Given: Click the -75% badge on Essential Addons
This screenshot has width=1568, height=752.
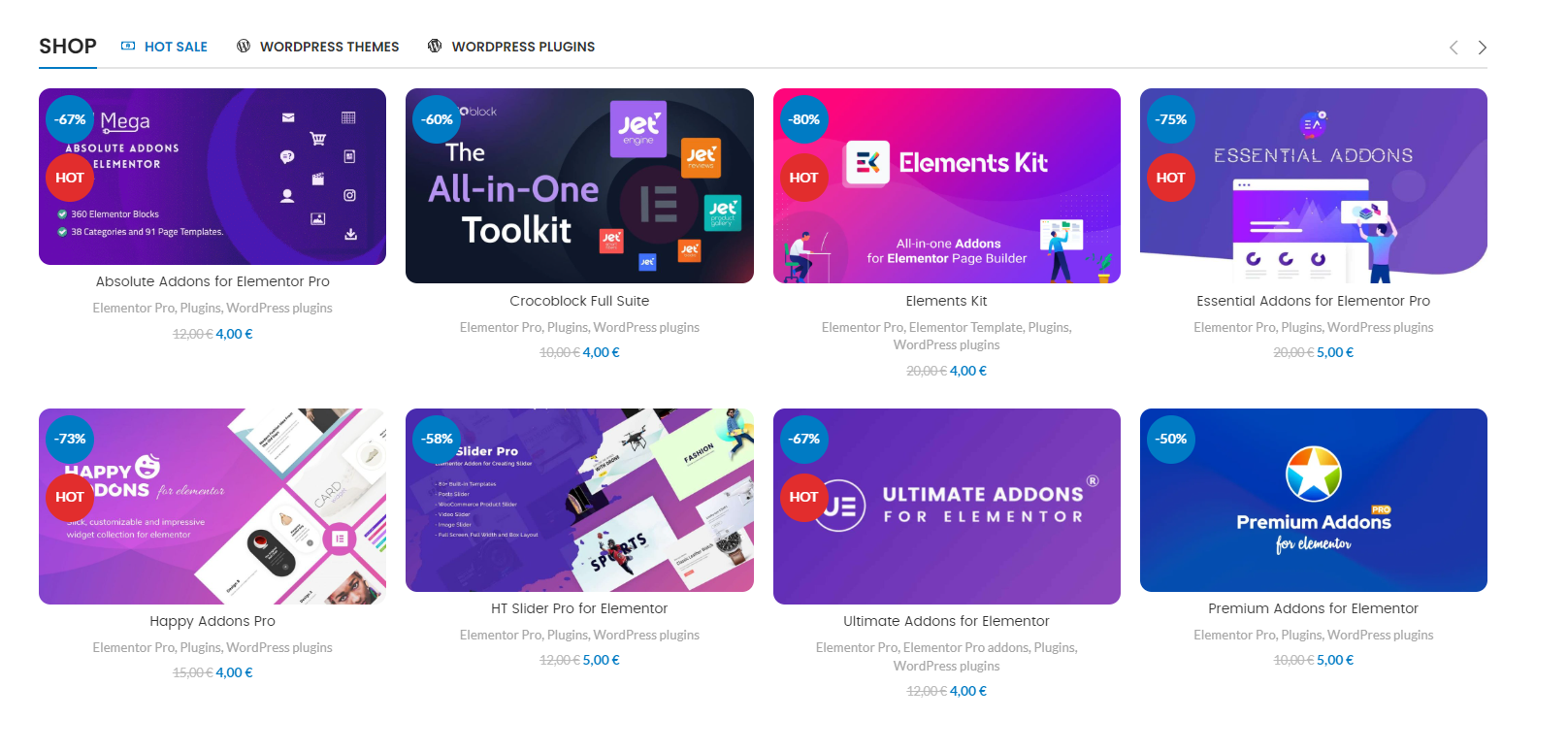Looking at the screenshot, I should click(x=1171, y=119).
